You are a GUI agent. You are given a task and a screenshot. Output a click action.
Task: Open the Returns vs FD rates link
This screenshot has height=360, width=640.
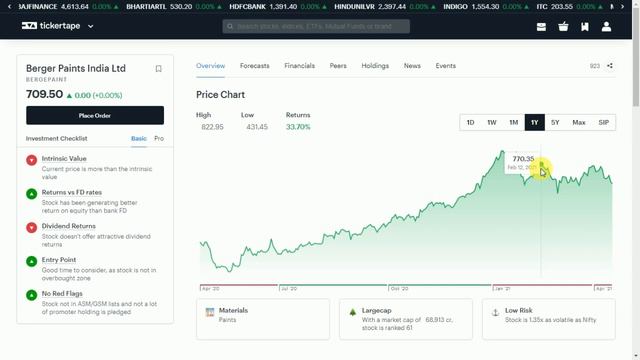click(x=72, y=192)
